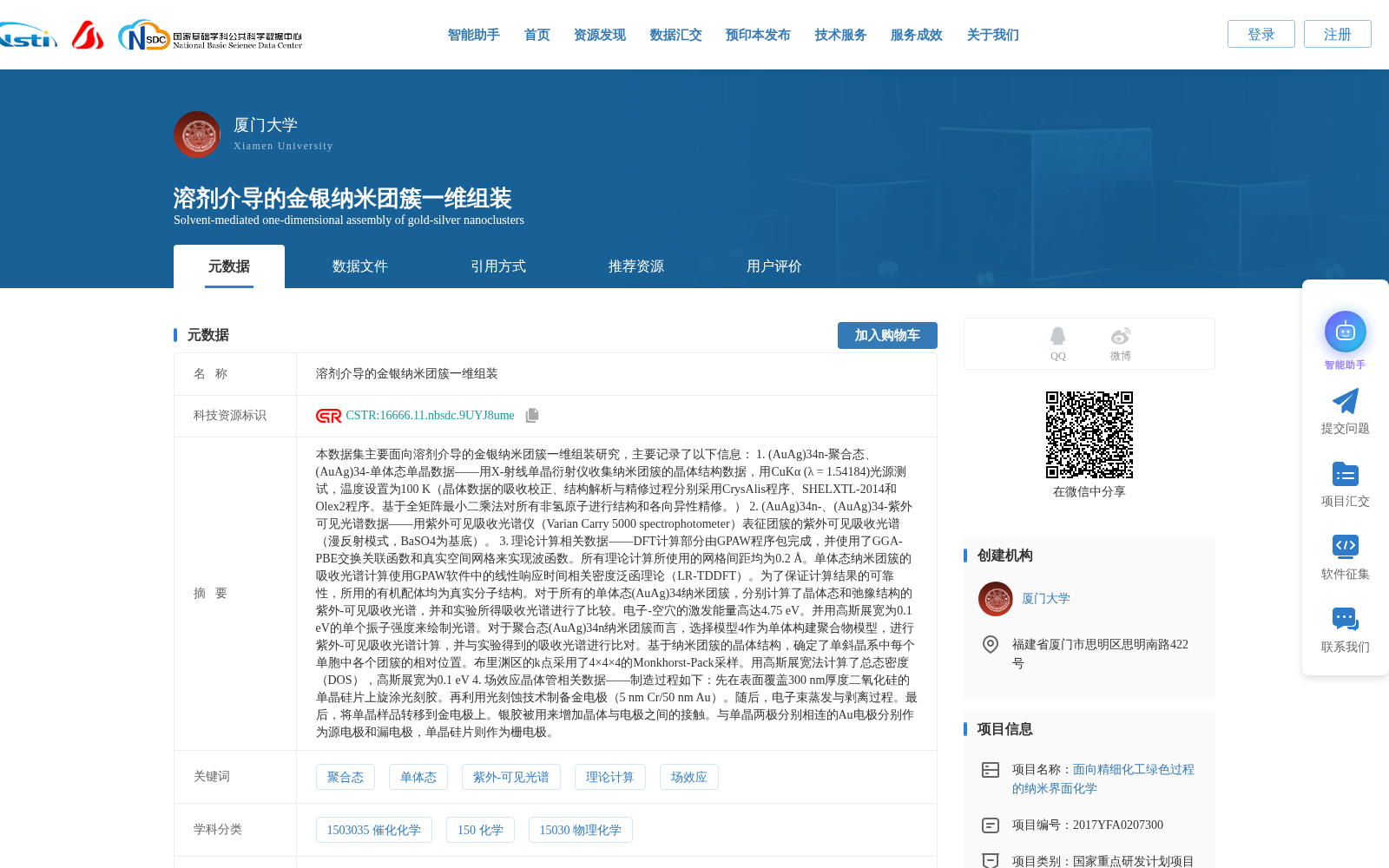Click the project name icon
This screenshot has height=868, width=1389.
(991, 770)
